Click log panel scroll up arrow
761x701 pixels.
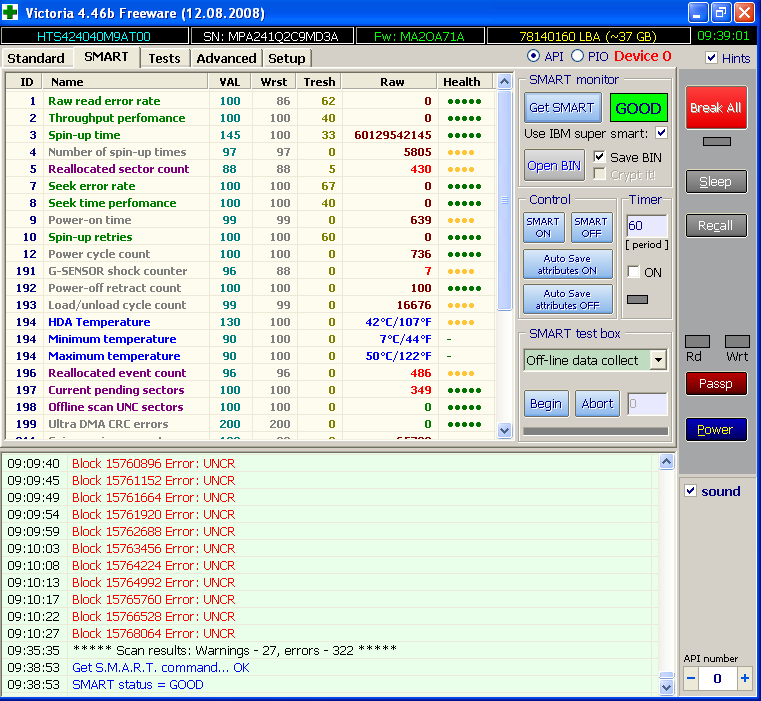[666, 462]
